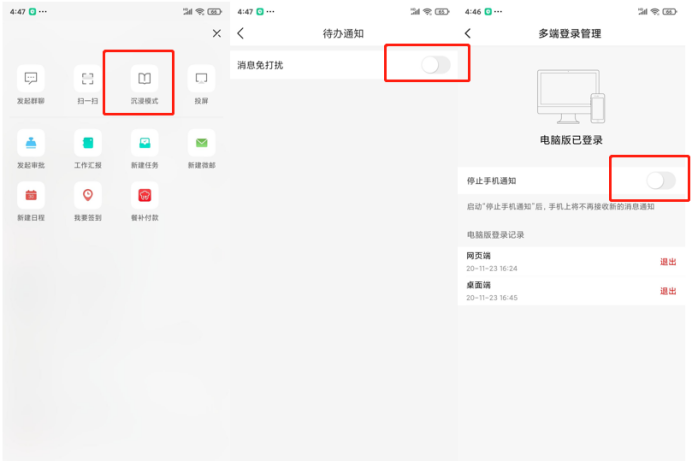
Task: Click 退出 for the 桌面端 session
Action: click(x=668, y=291)
